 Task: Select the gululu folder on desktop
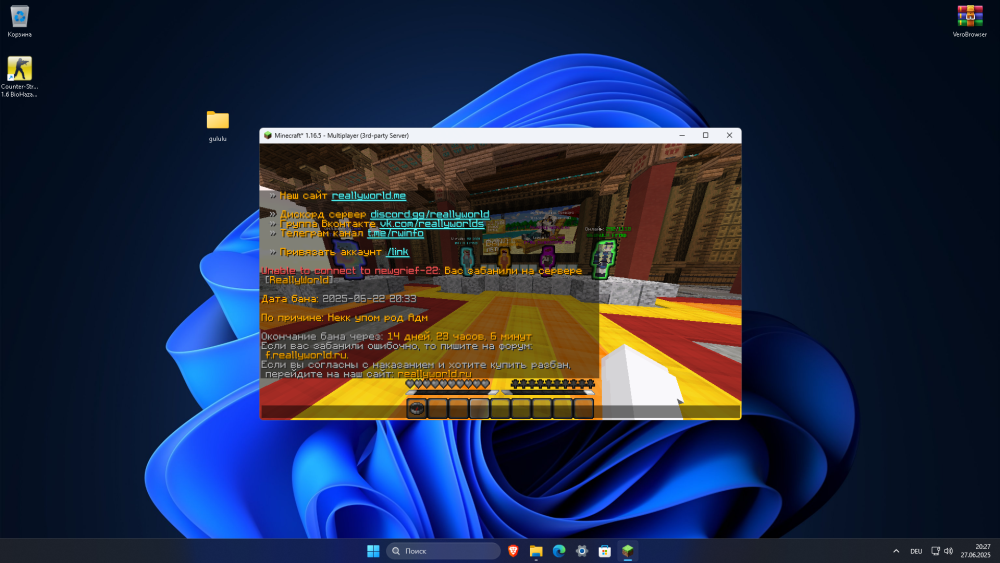click(217, 126)
